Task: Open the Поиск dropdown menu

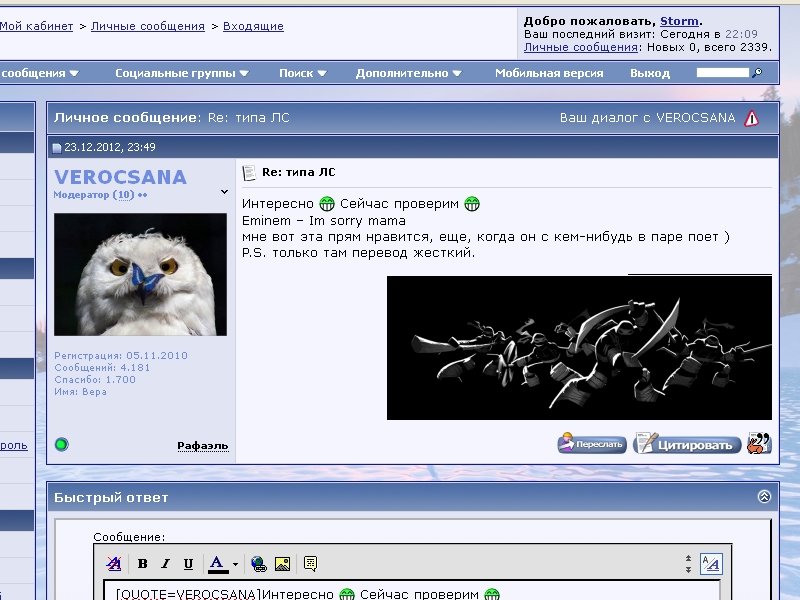Action: (x=303, y=73)
